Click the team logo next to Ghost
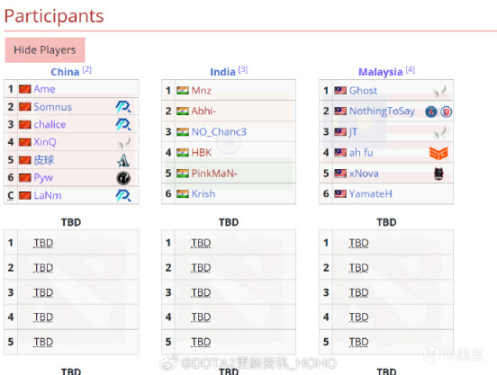Screen dimensions: 497x375 point(440,91)
